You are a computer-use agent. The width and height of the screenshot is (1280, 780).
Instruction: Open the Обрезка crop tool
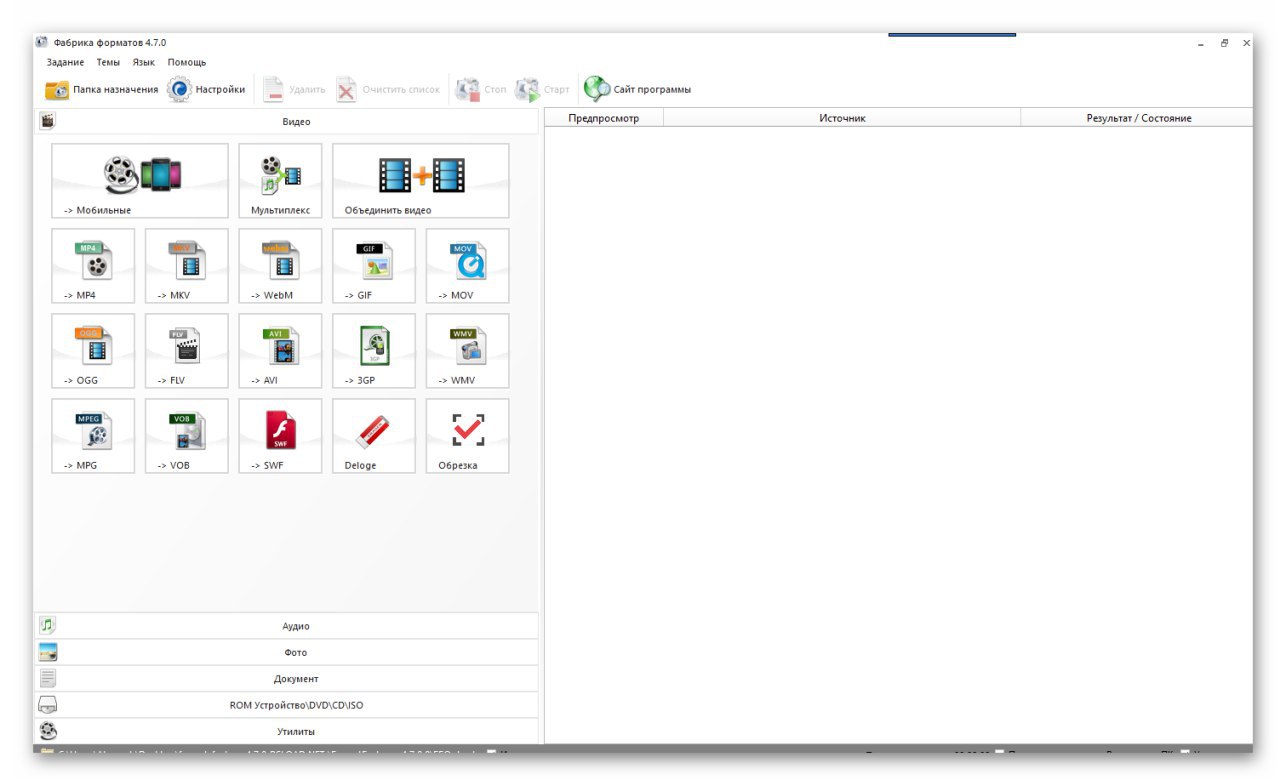tap(468, 436)
